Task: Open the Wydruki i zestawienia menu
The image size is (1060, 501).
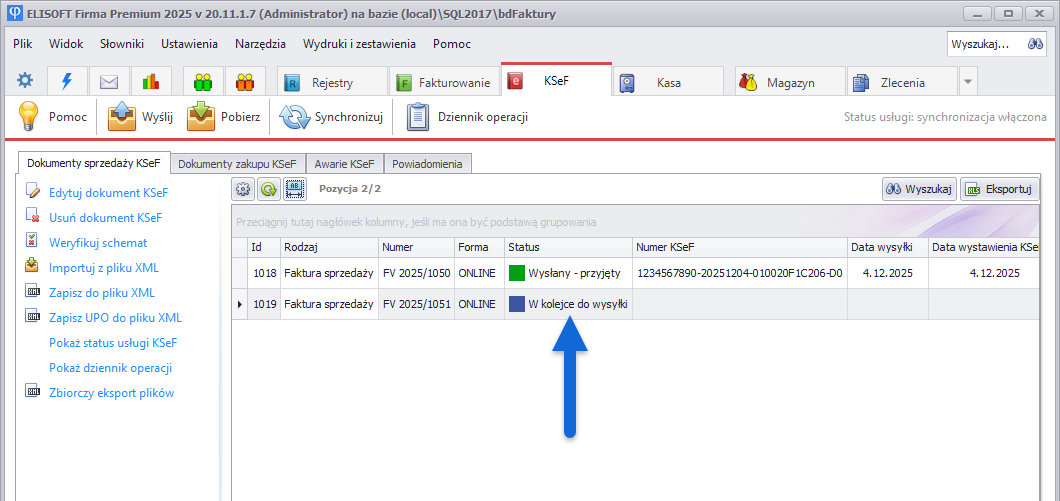Action: (x=359, y=44)
